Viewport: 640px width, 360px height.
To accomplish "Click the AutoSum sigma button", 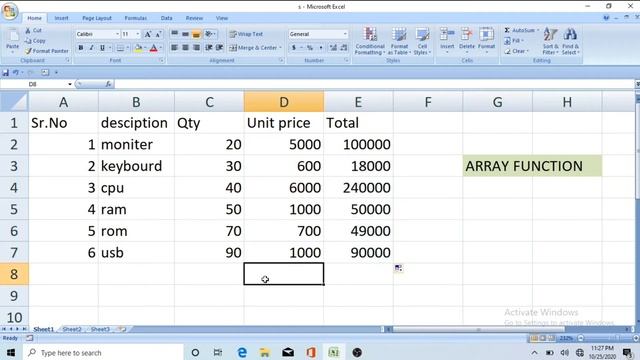I will click(x=521, y=30).
